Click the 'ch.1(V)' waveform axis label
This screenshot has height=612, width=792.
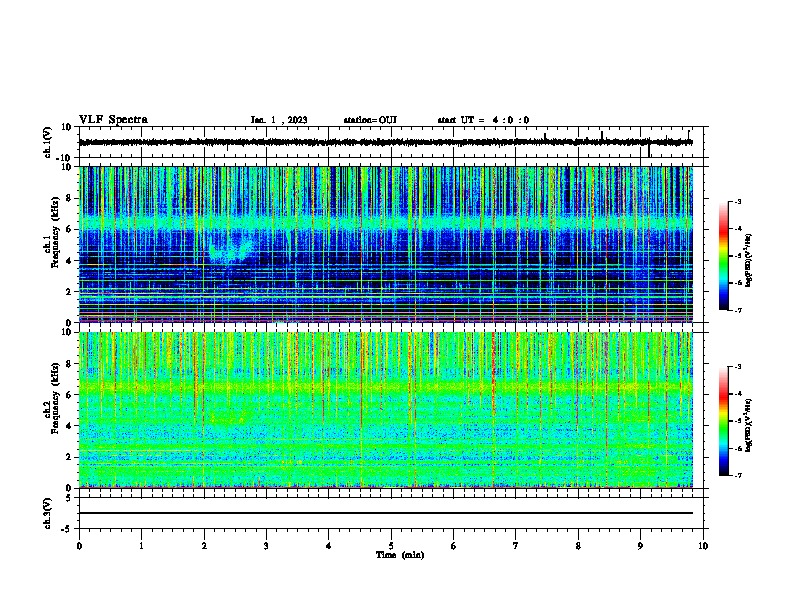click(48, 142)
